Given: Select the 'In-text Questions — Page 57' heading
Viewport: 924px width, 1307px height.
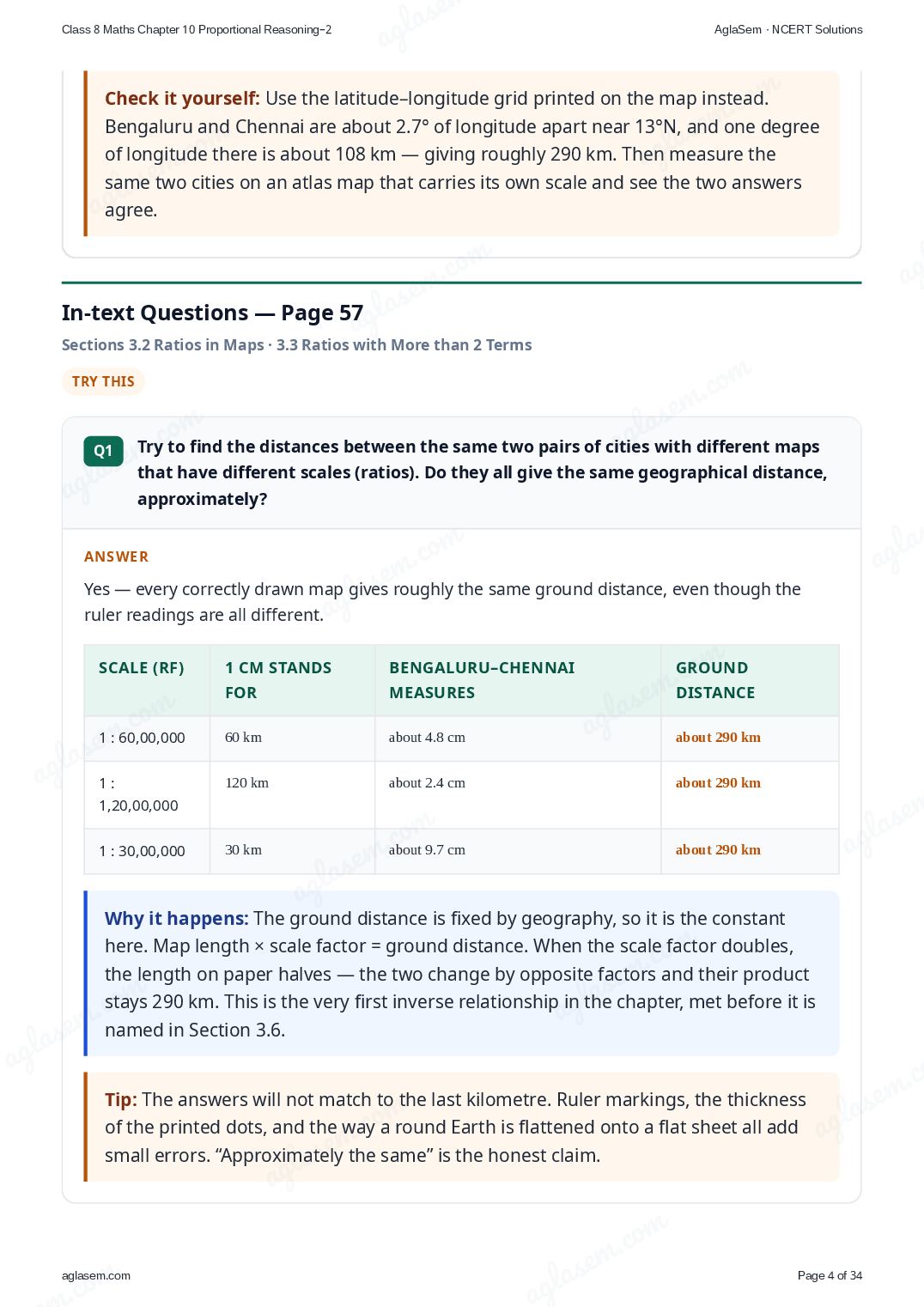Looking at the screenshot, I should point(212,313).
